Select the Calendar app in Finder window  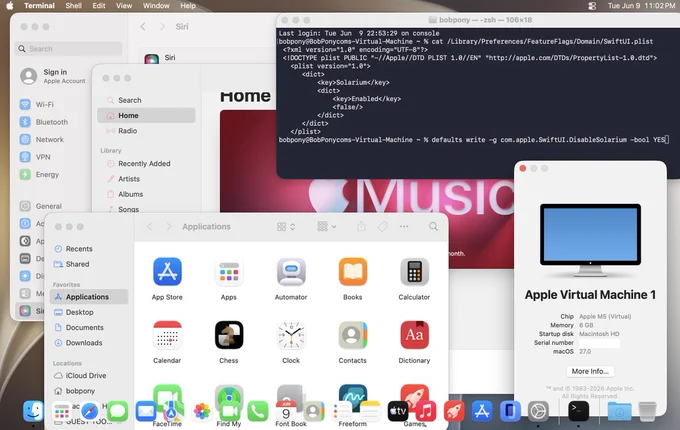point(167,335)
